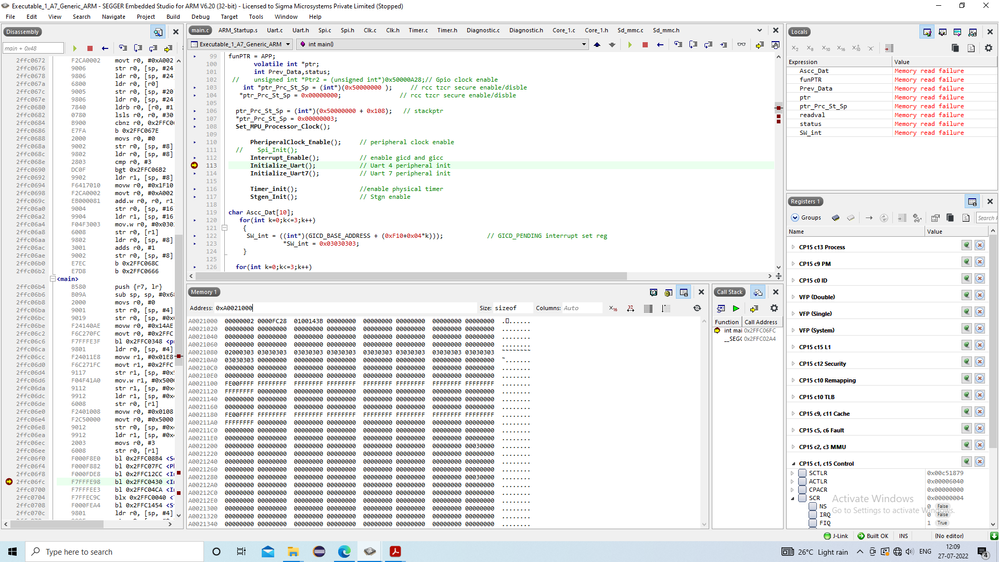Screen dimensions: 999x562
Task: Open the Target menu
Action: coord(229,17)
